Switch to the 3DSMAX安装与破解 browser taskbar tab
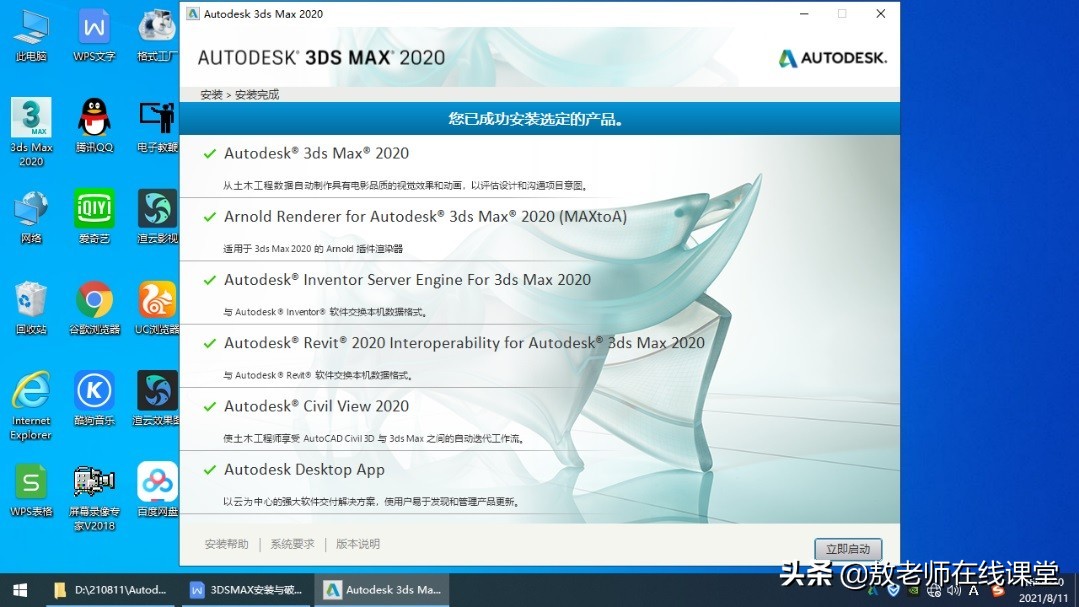This screenshot has width=1079, height=607. pos(246,590)
